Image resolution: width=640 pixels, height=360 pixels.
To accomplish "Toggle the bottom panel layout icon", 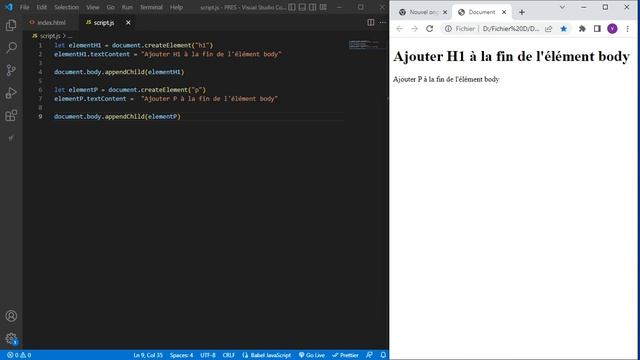I will pyautogui.click(x=302, y=7).
